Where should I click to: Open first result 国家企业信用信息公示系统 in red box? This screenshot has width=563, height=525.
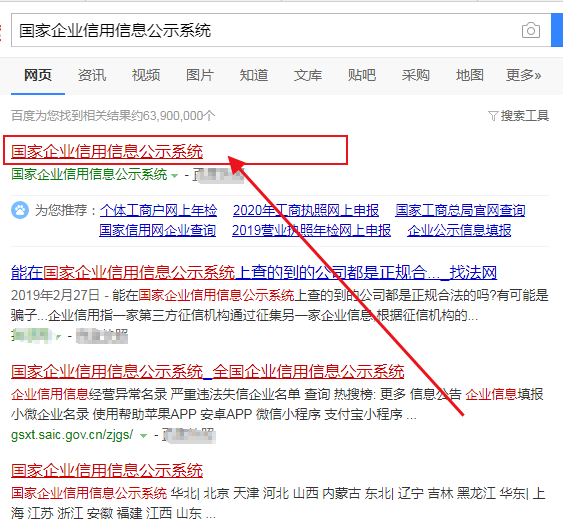point(107,151)
